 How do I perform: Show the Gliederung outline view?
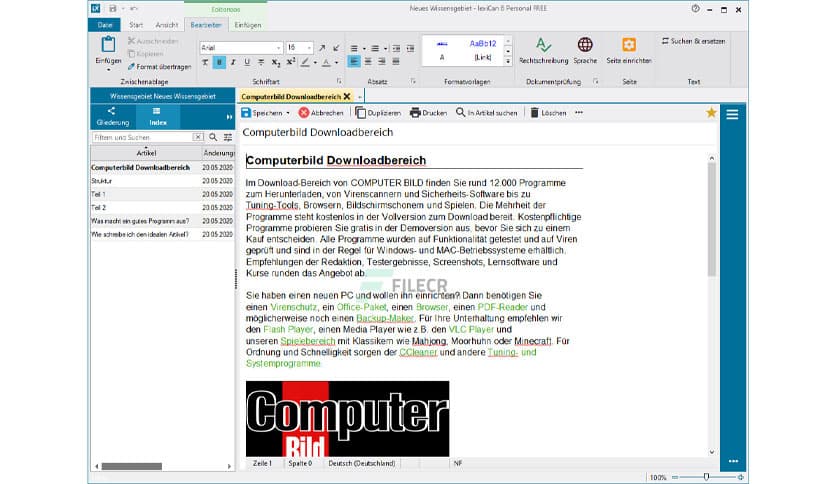tap(112, 116)
